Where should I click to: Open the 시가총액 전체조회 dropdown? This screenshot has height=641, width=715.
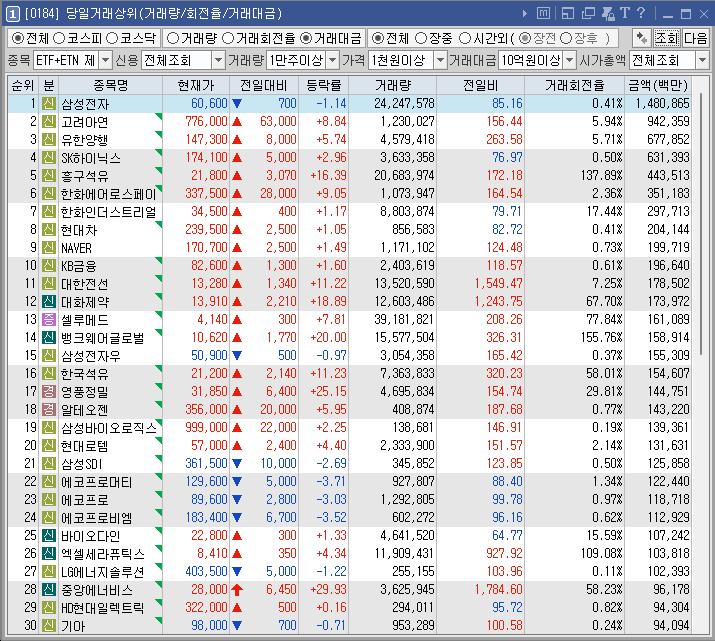coord(702,60)
